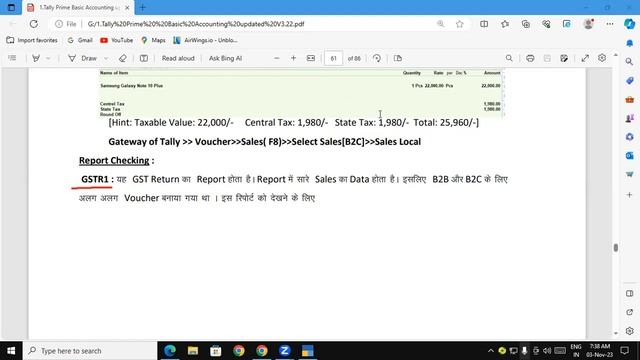Open new browser tab
This screenshot has width=640, height=360.
click(x=142, y=7)
